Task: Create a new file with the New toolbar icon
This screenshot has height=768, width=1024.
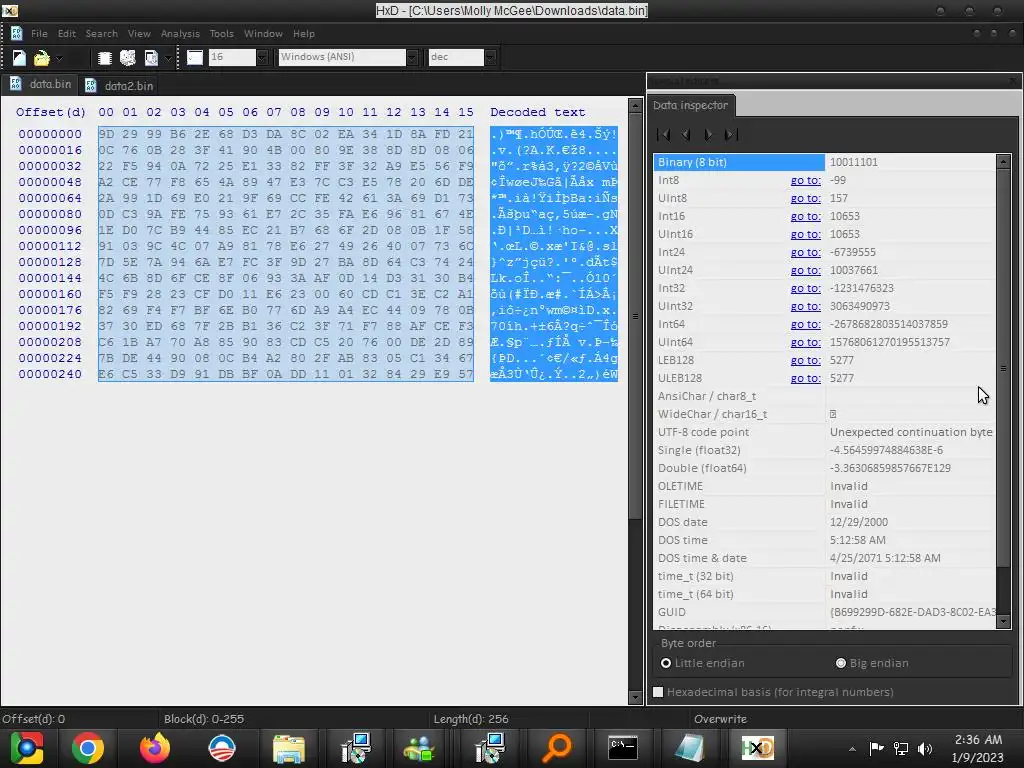Action: 19,57
